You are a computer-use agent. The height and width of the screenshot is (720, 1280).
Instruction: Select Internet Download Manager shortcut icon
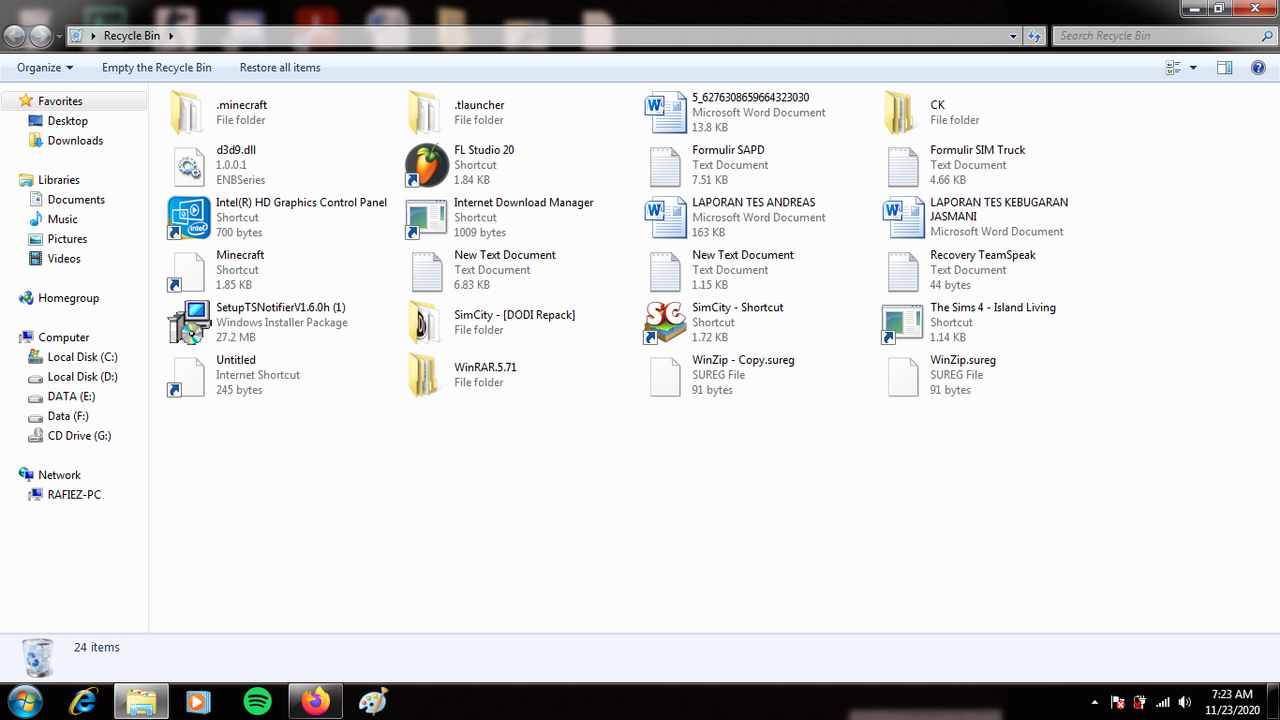(426, 217)
